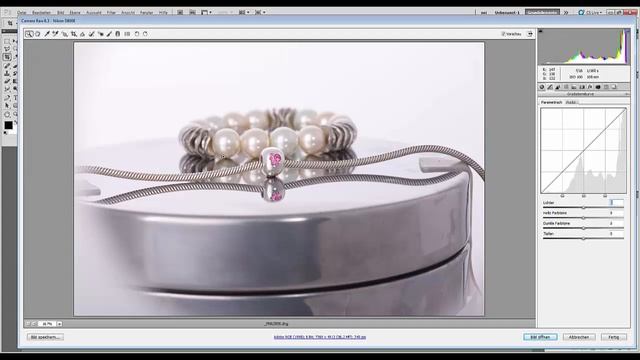Select the Graduated Filter tool
This screenshot has width=640, height=360.
tap(118, 34)
